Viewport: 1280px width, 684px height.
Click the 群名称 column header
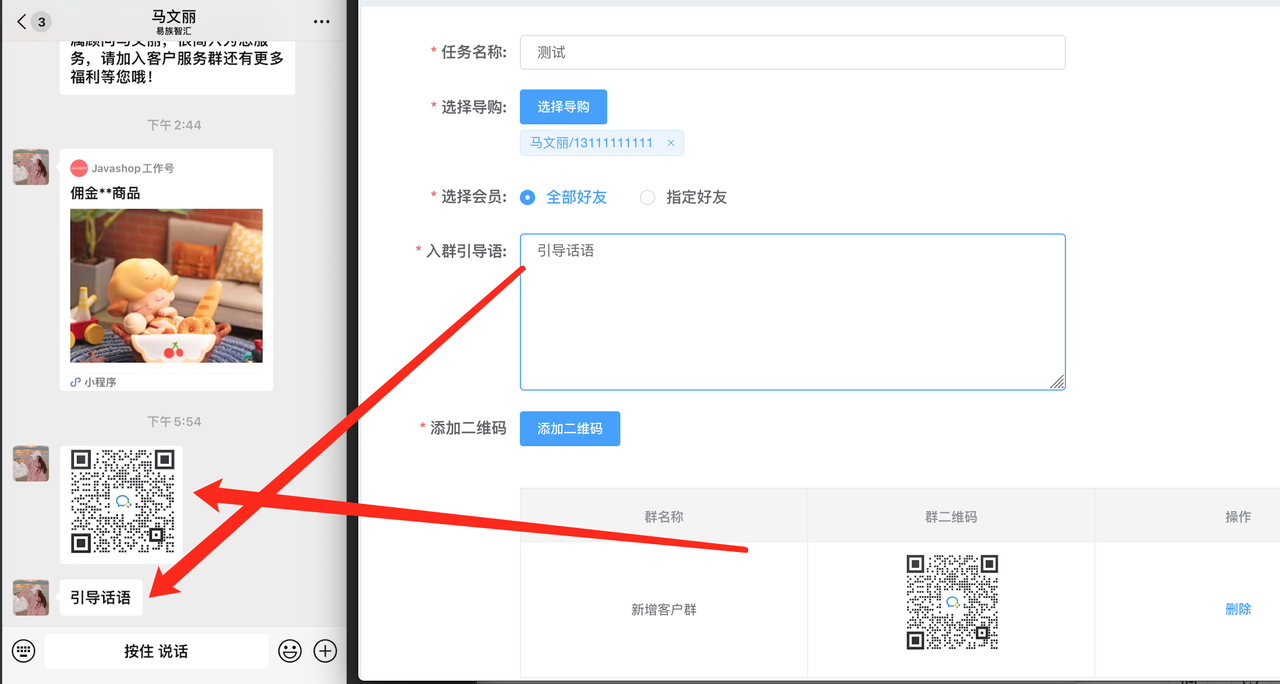click(664, 517)
